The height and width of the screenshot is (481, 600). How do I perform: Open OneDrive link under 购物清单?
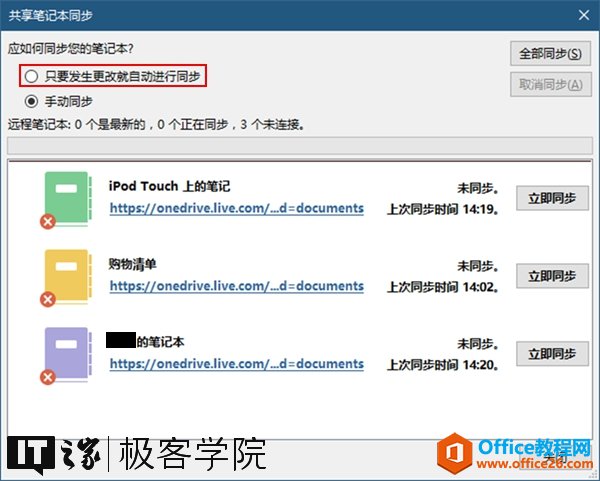pos(236,286)
